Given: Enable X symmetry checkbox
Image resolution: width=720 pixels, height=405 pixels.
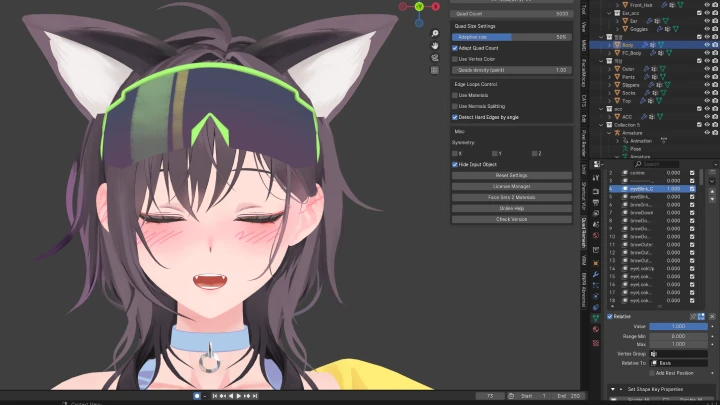Looking at the screenshot, I should [455, 154].
